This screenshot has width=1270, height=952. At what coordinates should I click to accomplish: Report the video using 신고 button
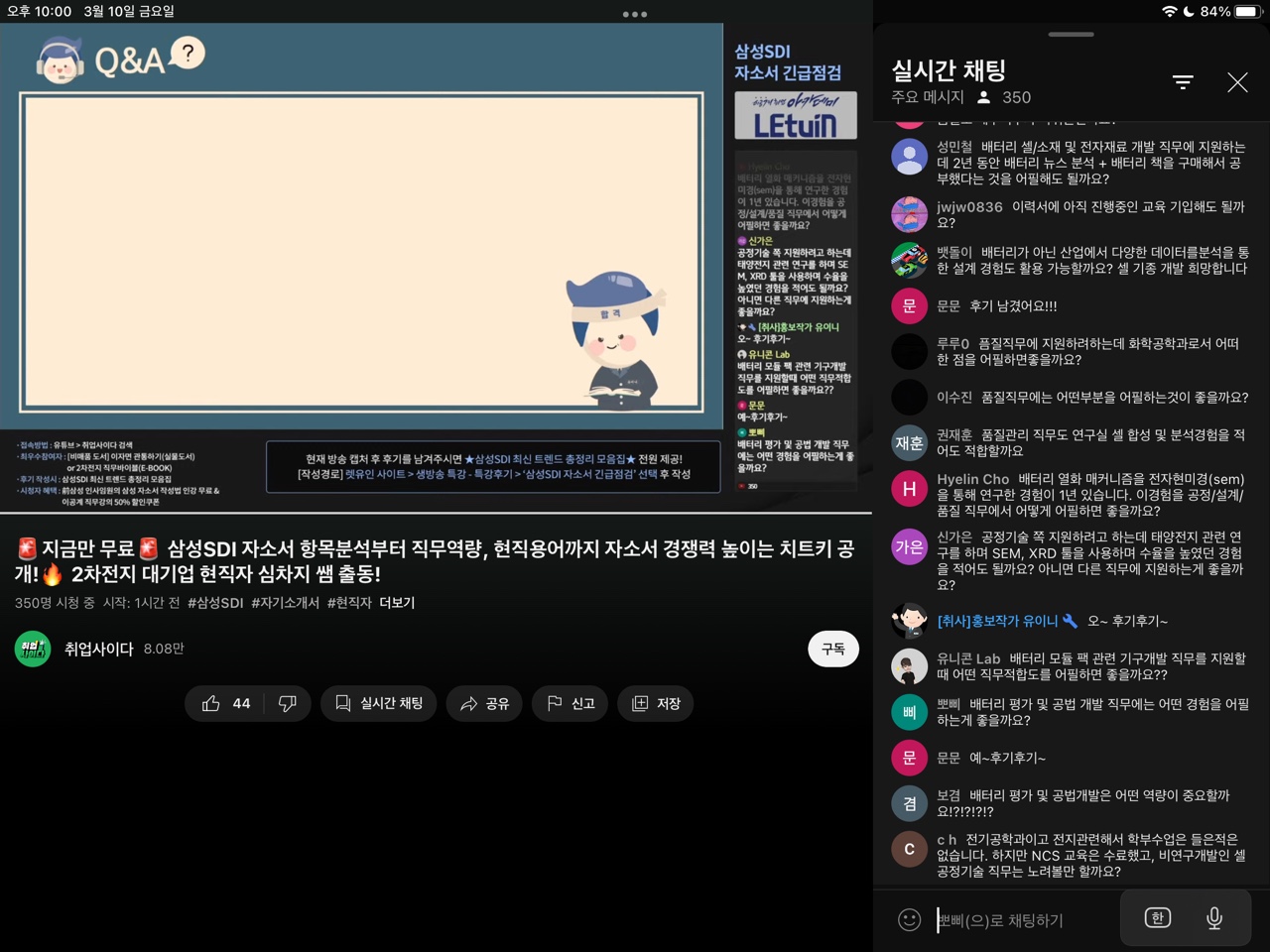(x=571, y=703)
